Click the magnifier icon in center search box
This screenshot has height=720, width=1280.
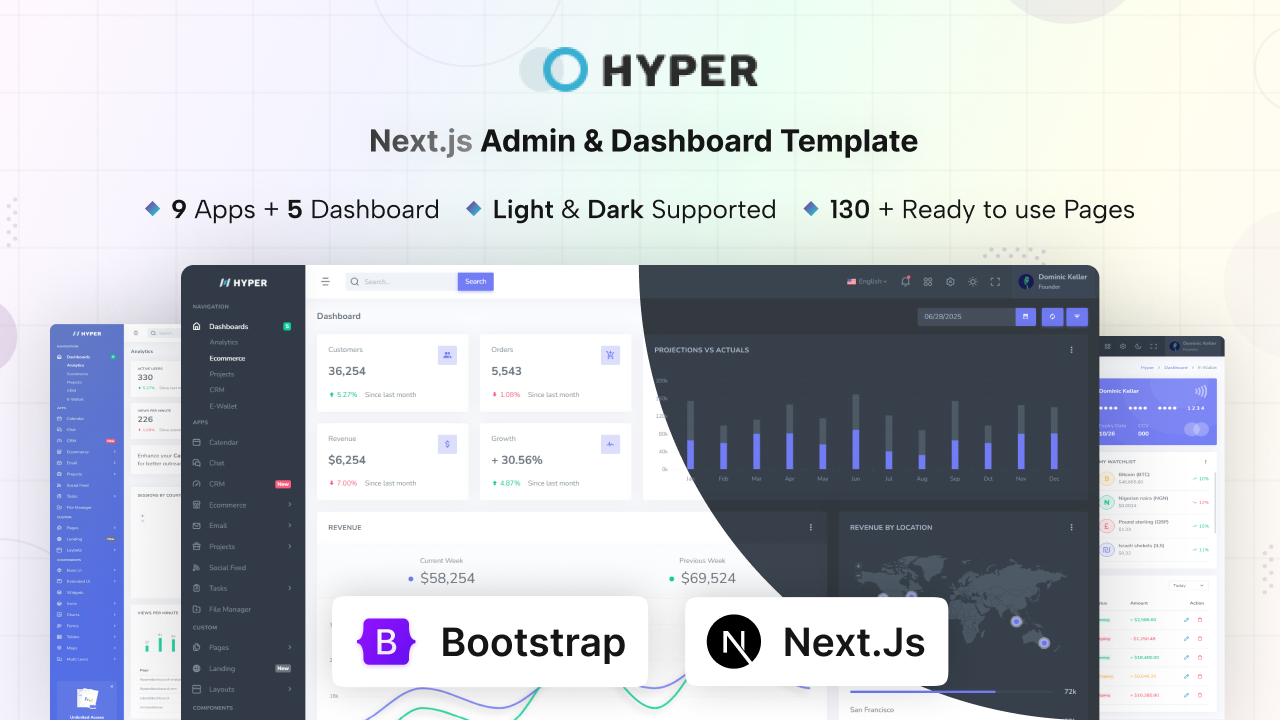[355, 282]
